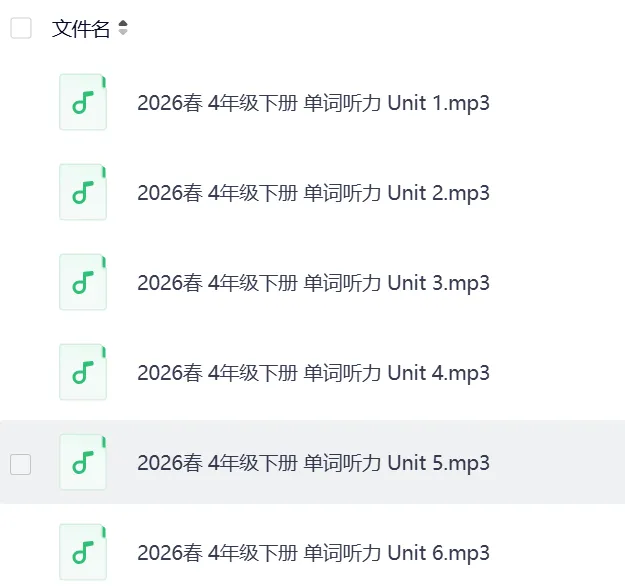This screenshot has height=586, width=625.
Task: Sort files by clicking 文件名 header
Action: (81, 29)
